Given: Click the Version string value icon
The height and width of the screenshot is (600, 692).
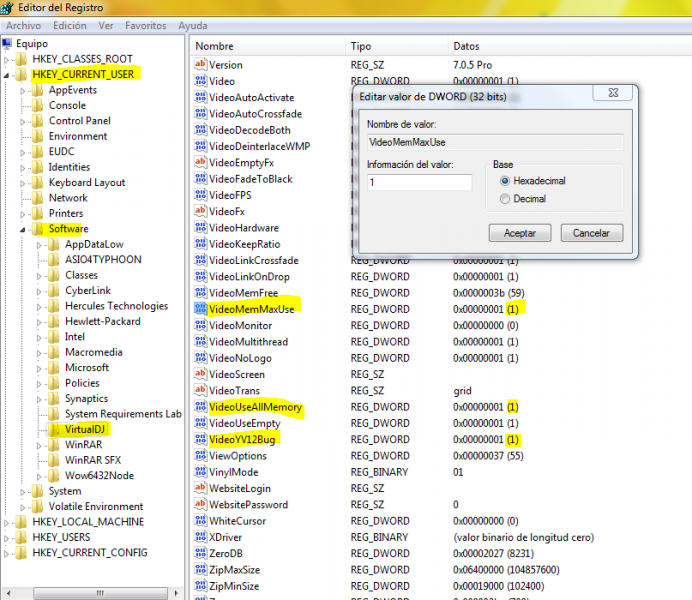Looking at the screenshot, I should click(x=200, y=64).
